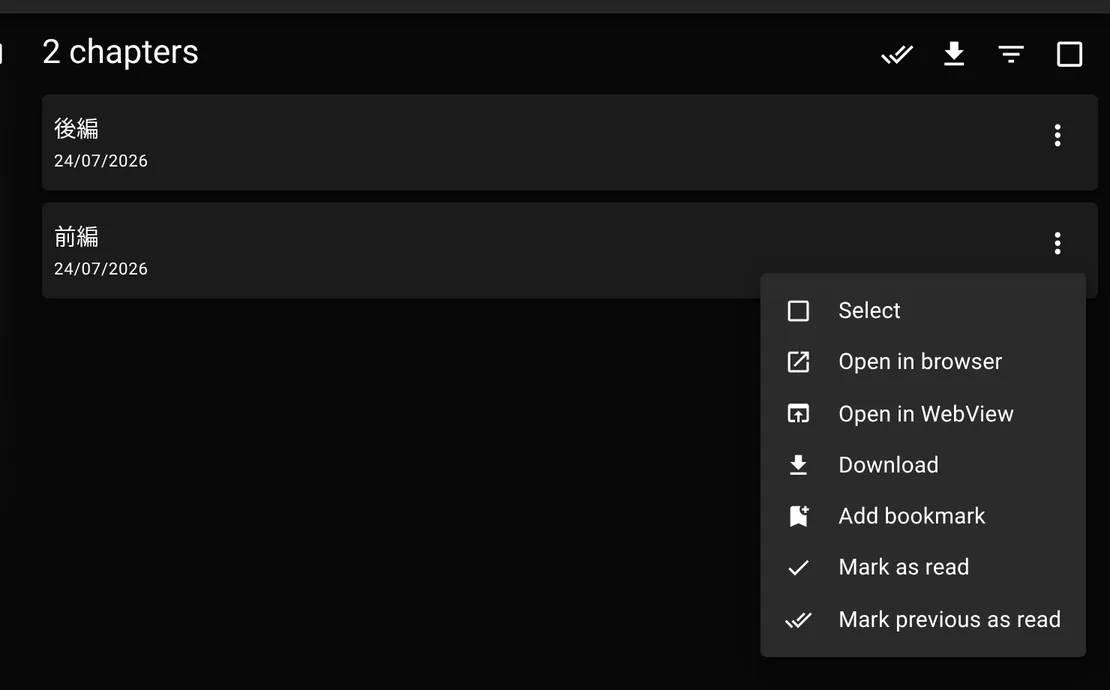Click the download all chapters icon

tap(954, 54)
